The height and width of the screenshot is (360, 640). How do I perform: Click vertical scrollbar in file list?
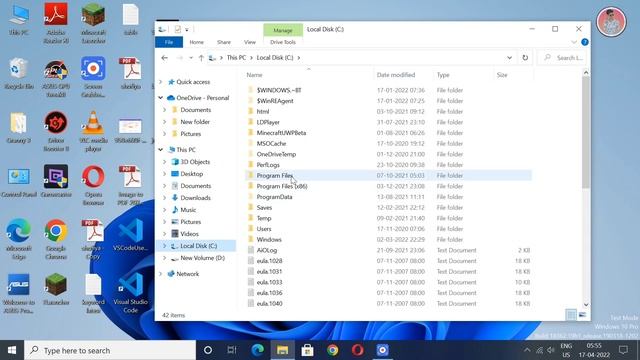pyautogui.click(x=586, y=133)
